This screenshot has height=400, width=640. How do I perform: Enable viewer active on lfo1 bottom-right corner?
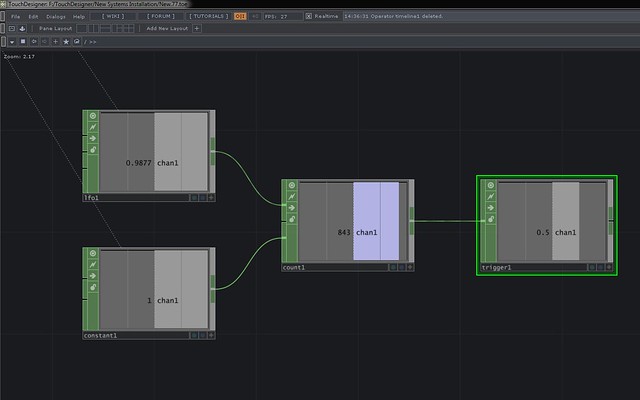pos(211,198)
